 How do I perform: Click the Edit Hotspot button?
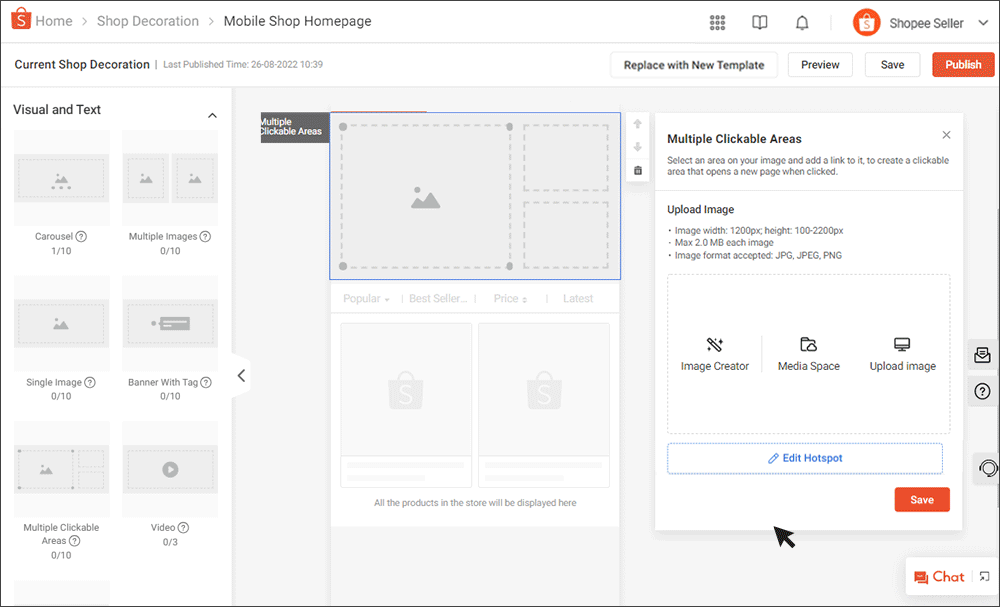click(805, 458)
